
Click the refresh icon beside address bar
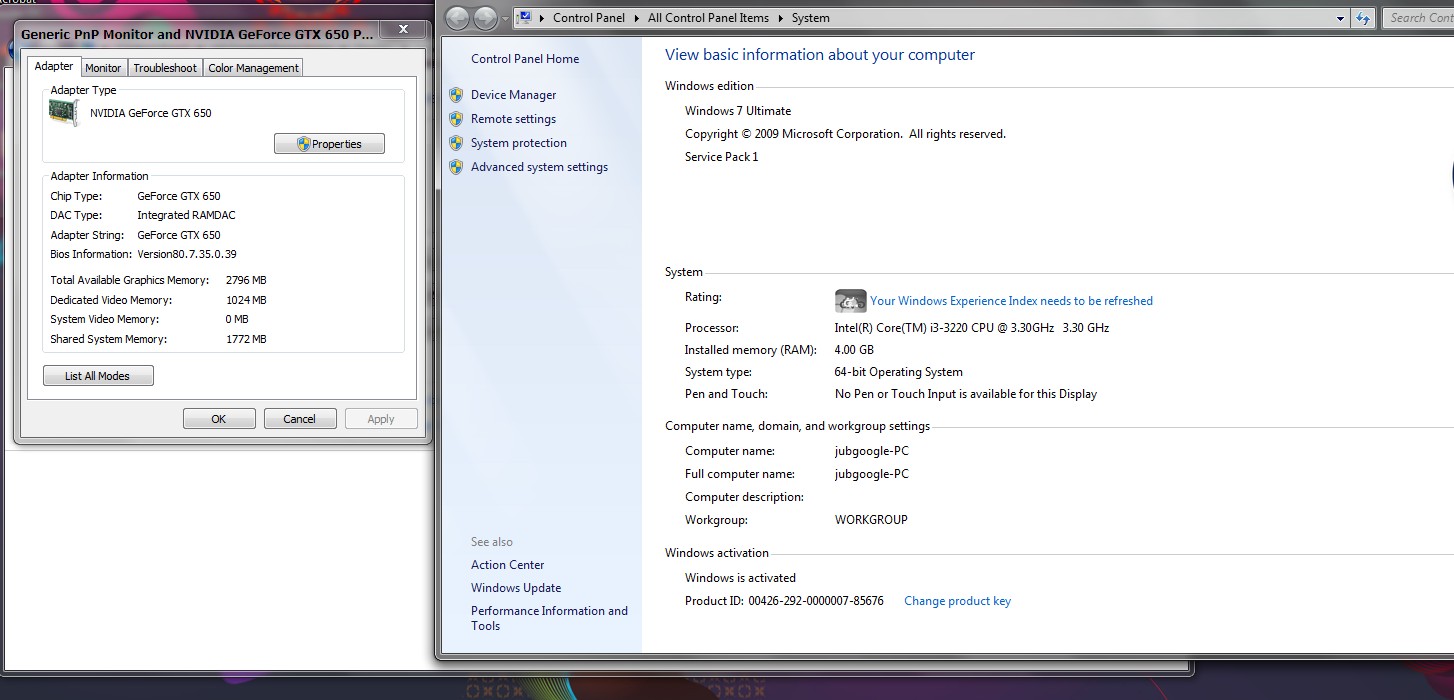(x=1363, y=18)
